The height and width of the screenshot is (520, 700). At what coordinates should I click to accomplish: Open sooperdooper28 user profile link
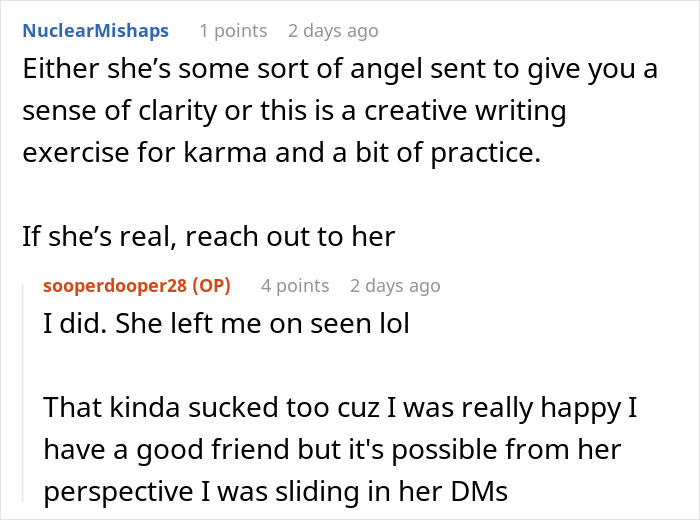tap(115, 285)
